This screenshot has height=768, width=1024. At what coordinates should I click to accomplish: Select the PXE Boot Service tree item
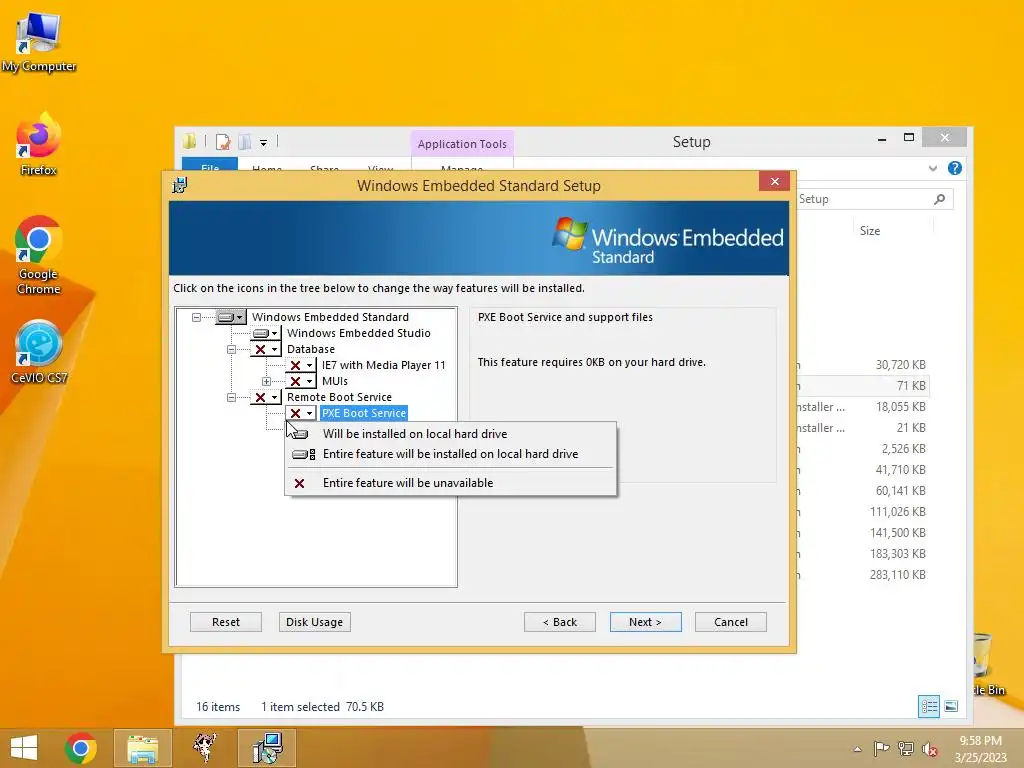point(364,413)
